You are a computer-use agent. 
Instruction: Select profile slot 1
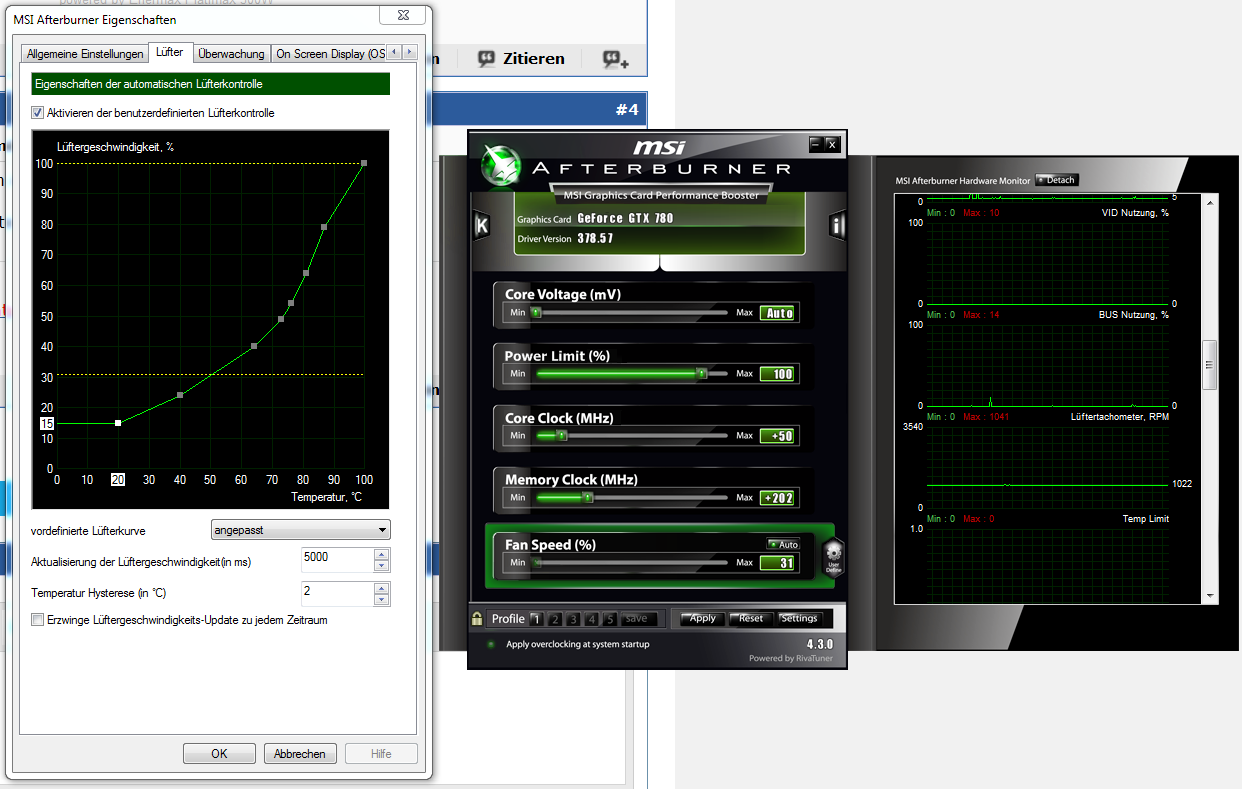pos(535,619)
